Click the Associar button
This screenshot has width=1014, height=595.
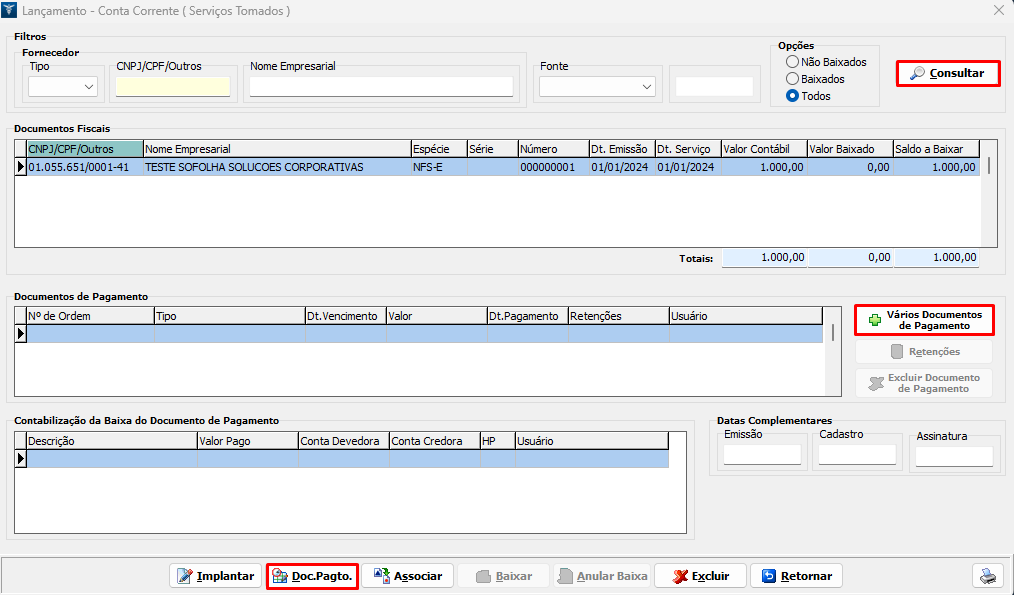click(408, 576)
